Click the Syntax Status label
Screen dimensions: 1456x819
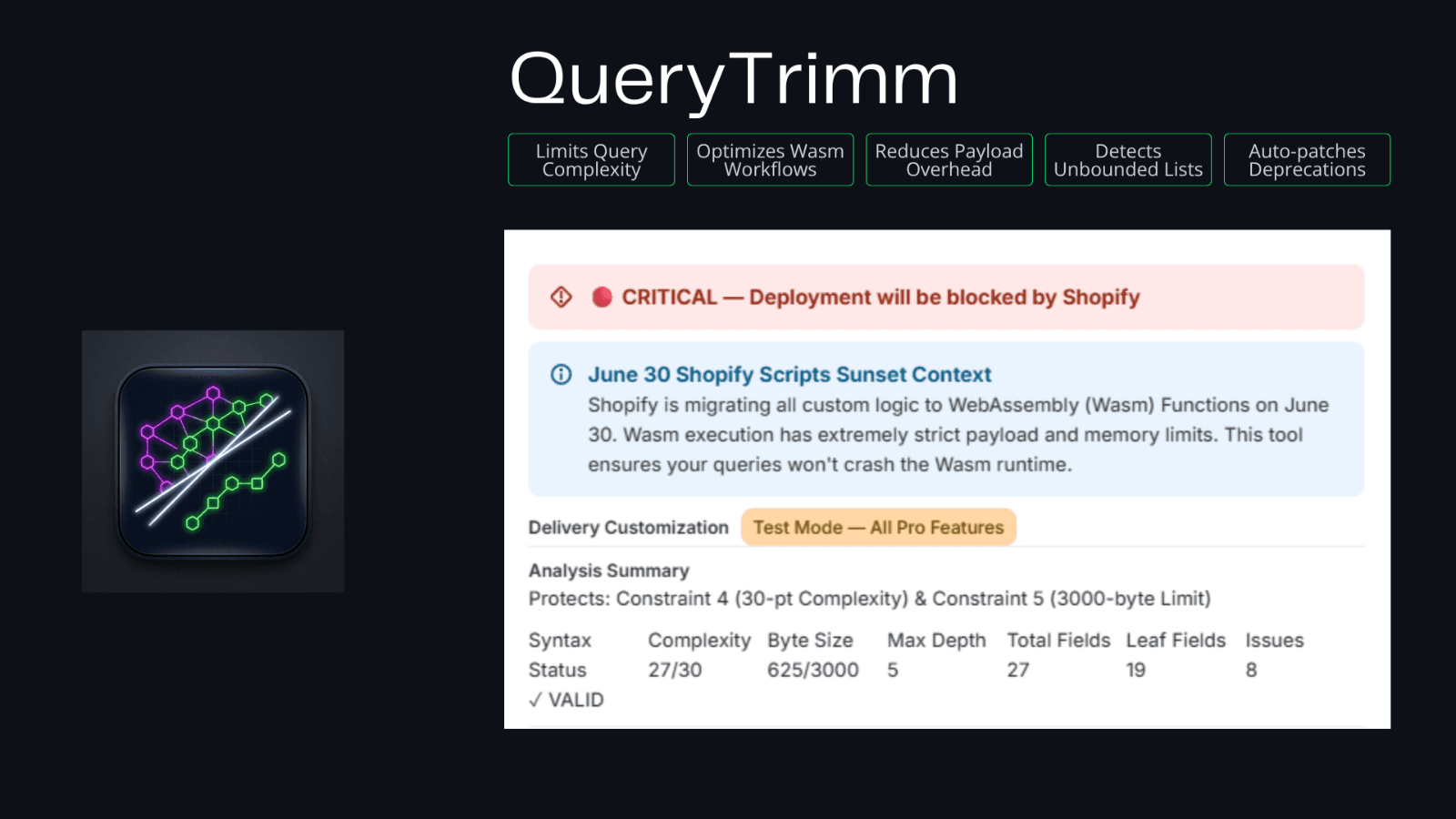(560, 655)
